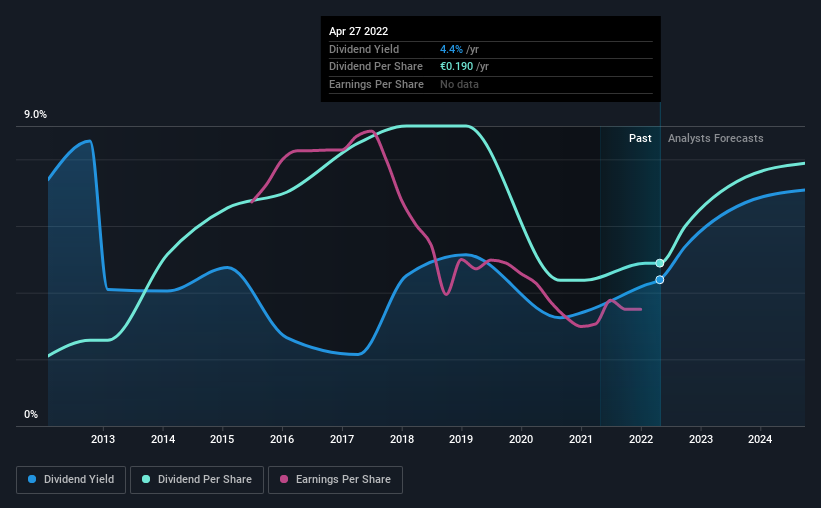Click the Analysts Forecasts label
The image size is (821, 508).
pyautogui.click(x=715, y=138)
